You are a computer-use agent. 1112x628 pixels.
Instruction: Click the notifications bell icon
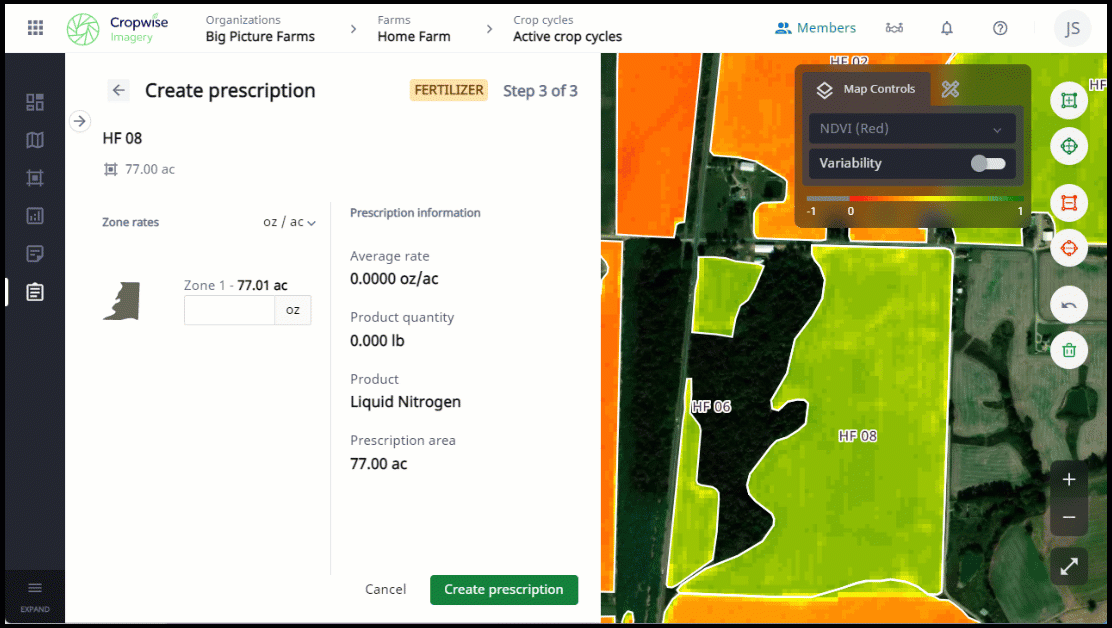(947, 28)
